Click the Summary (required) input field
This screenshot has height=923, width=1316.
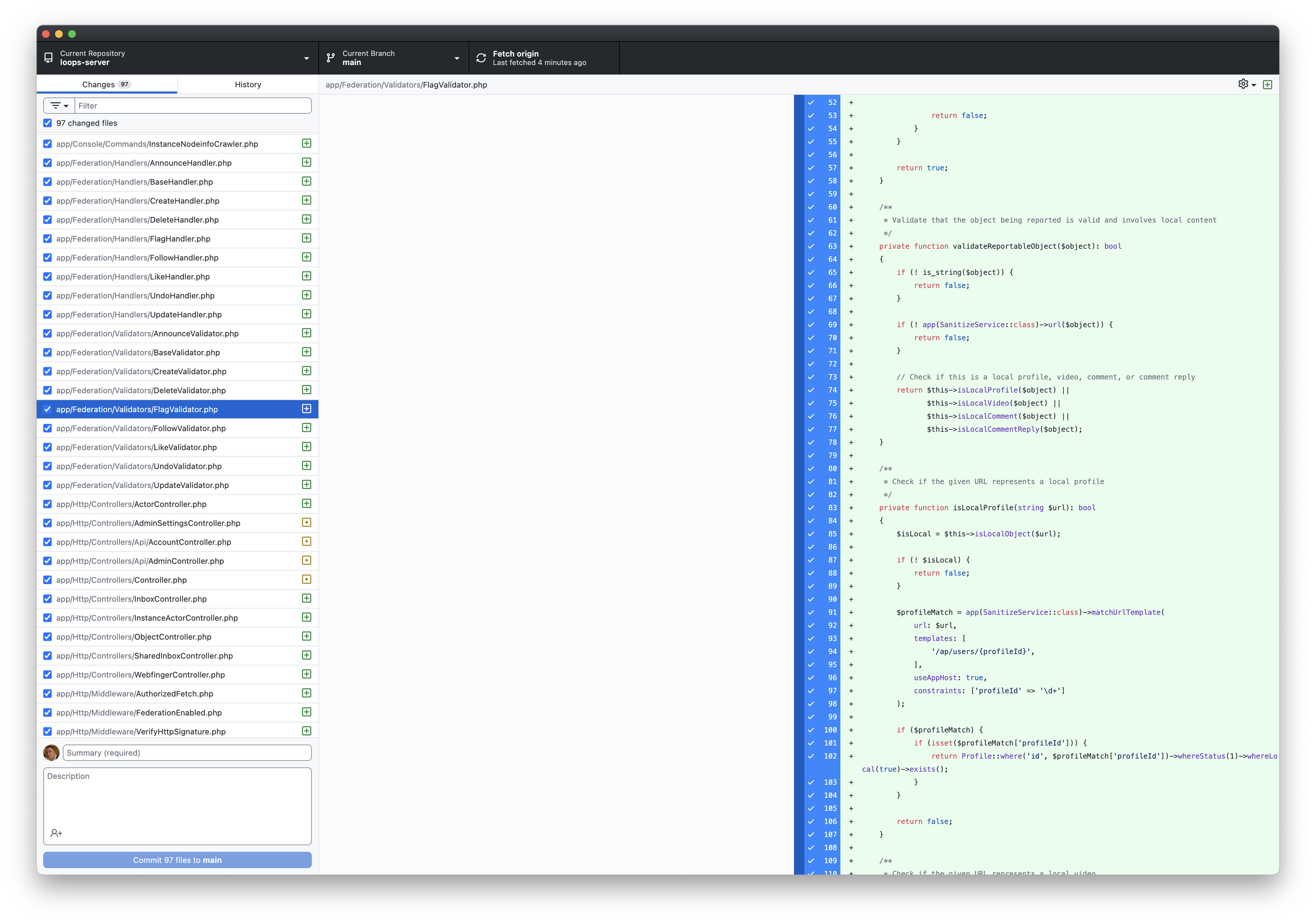(x=187, y=753)
